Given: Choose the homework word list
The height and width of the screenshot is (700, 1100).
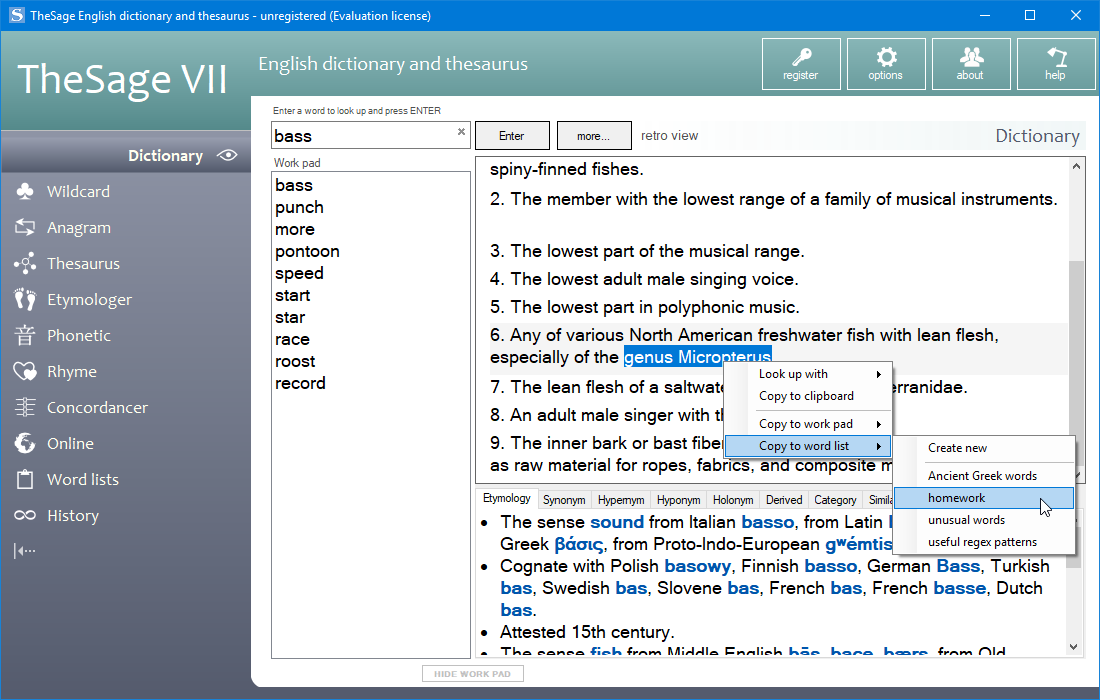Looking at the screenshot, I should coord(984,498).
